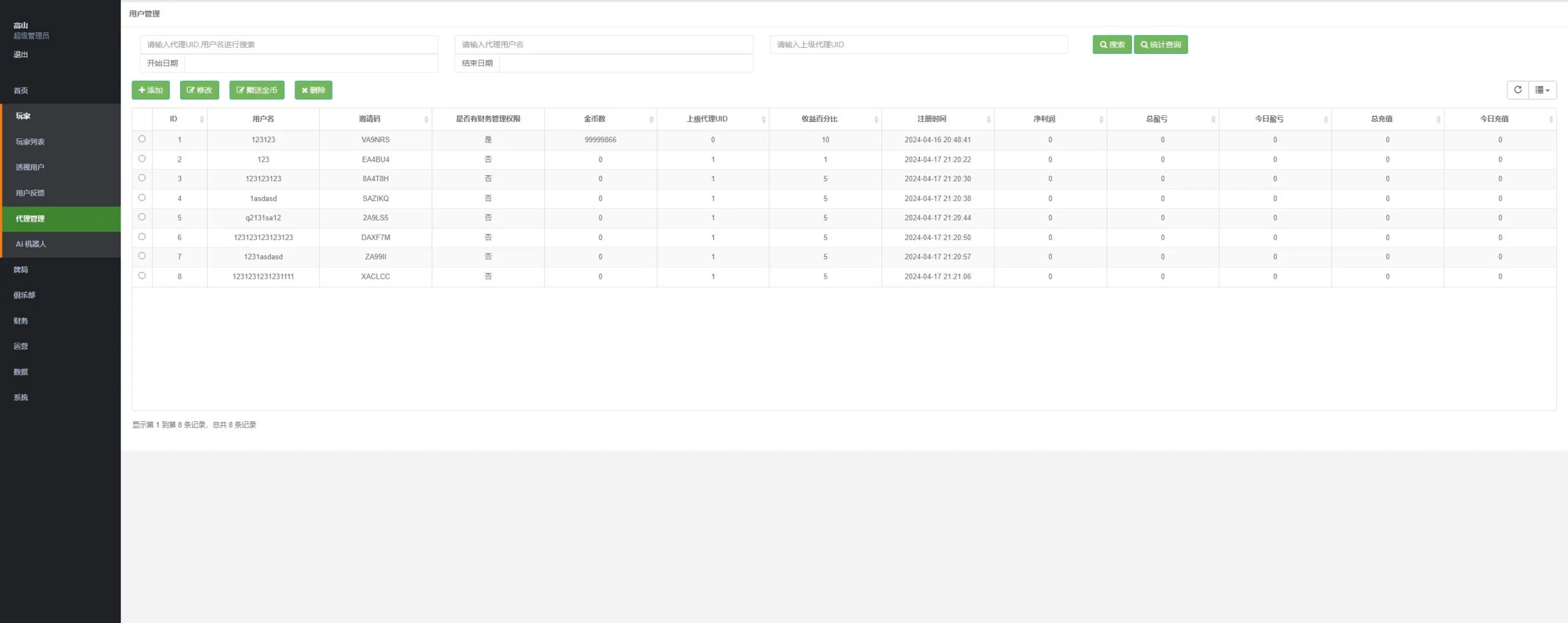Sort by 收益百分比 column
Viewport: 1568px width, 623px height.
(825, 119)
